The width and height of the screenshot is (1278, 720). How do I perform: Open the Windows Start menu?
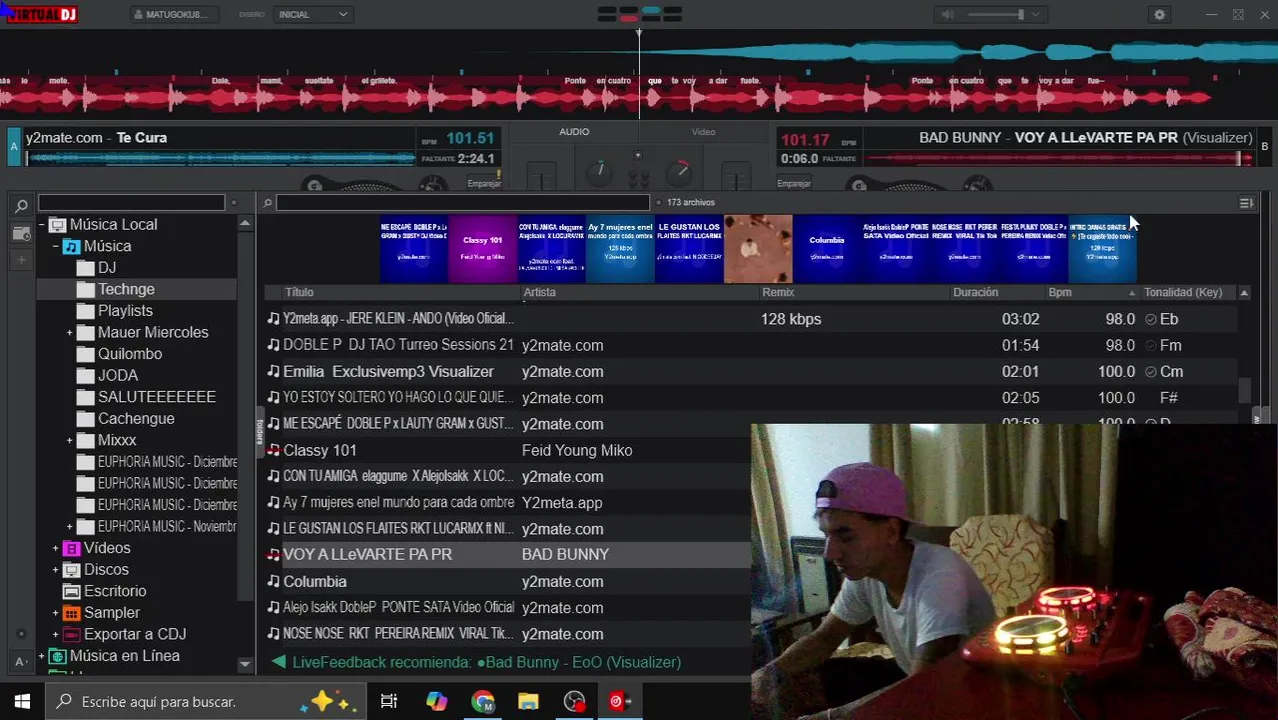coord(22,702)
